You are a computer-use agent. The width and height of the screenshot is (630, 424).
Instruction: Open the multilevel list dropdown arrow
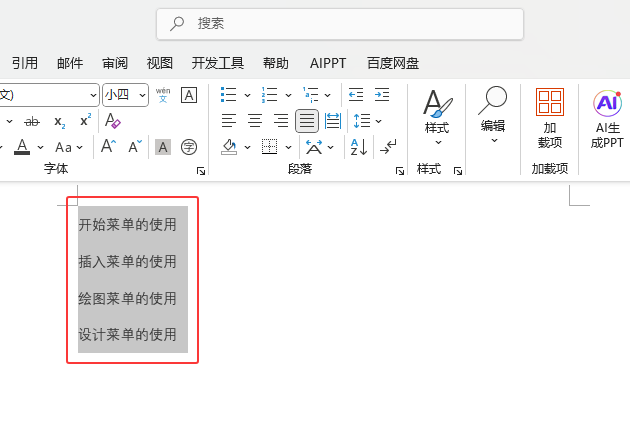click(x=327, y=95)
